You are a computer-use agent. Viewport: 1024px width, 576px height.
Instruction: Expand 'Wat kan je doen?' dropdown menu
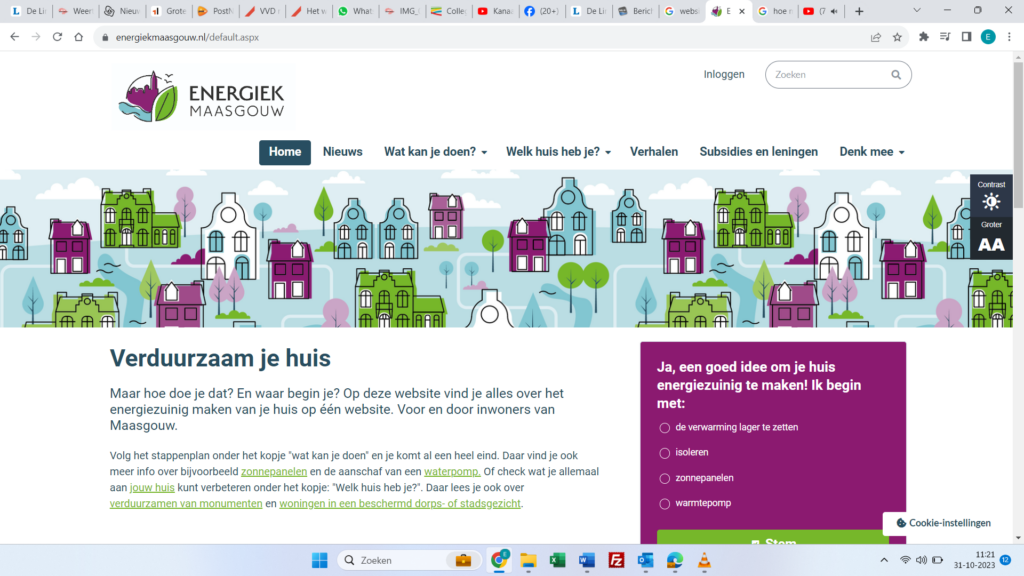[x=435, y=152]
